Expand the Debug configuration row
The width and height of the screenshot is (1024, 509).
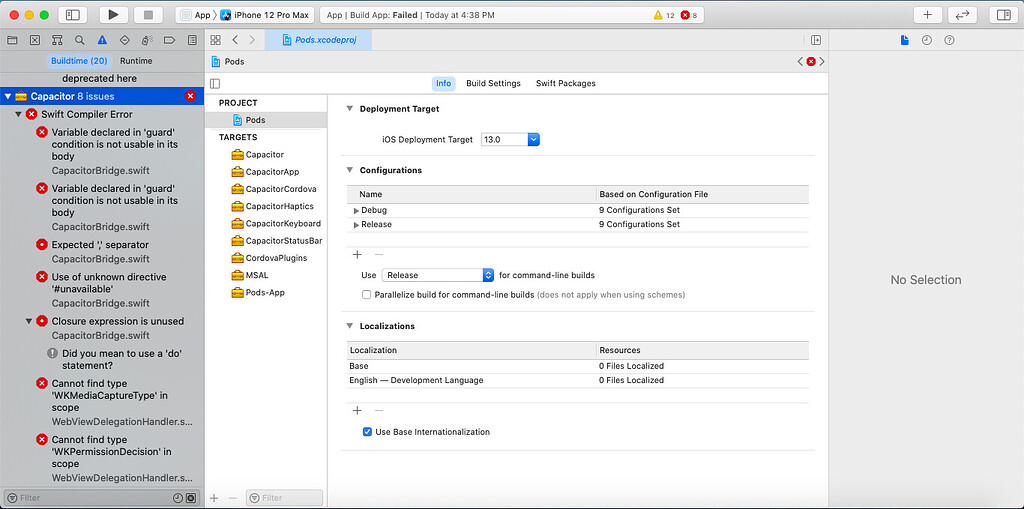click(357, 210)
